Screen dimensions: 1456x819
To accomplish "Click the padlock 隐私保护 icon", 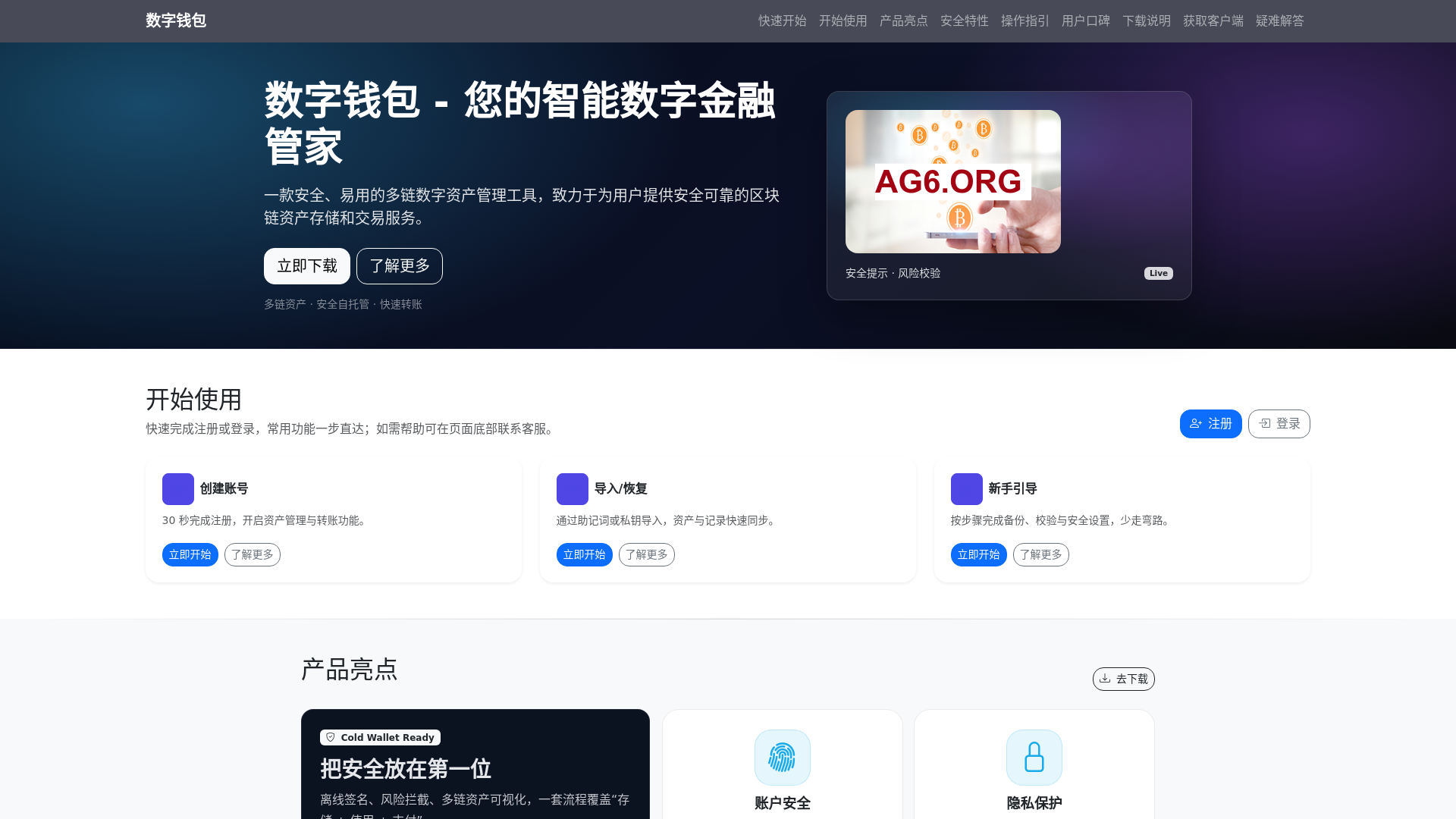I will [x=1034, y=758].
